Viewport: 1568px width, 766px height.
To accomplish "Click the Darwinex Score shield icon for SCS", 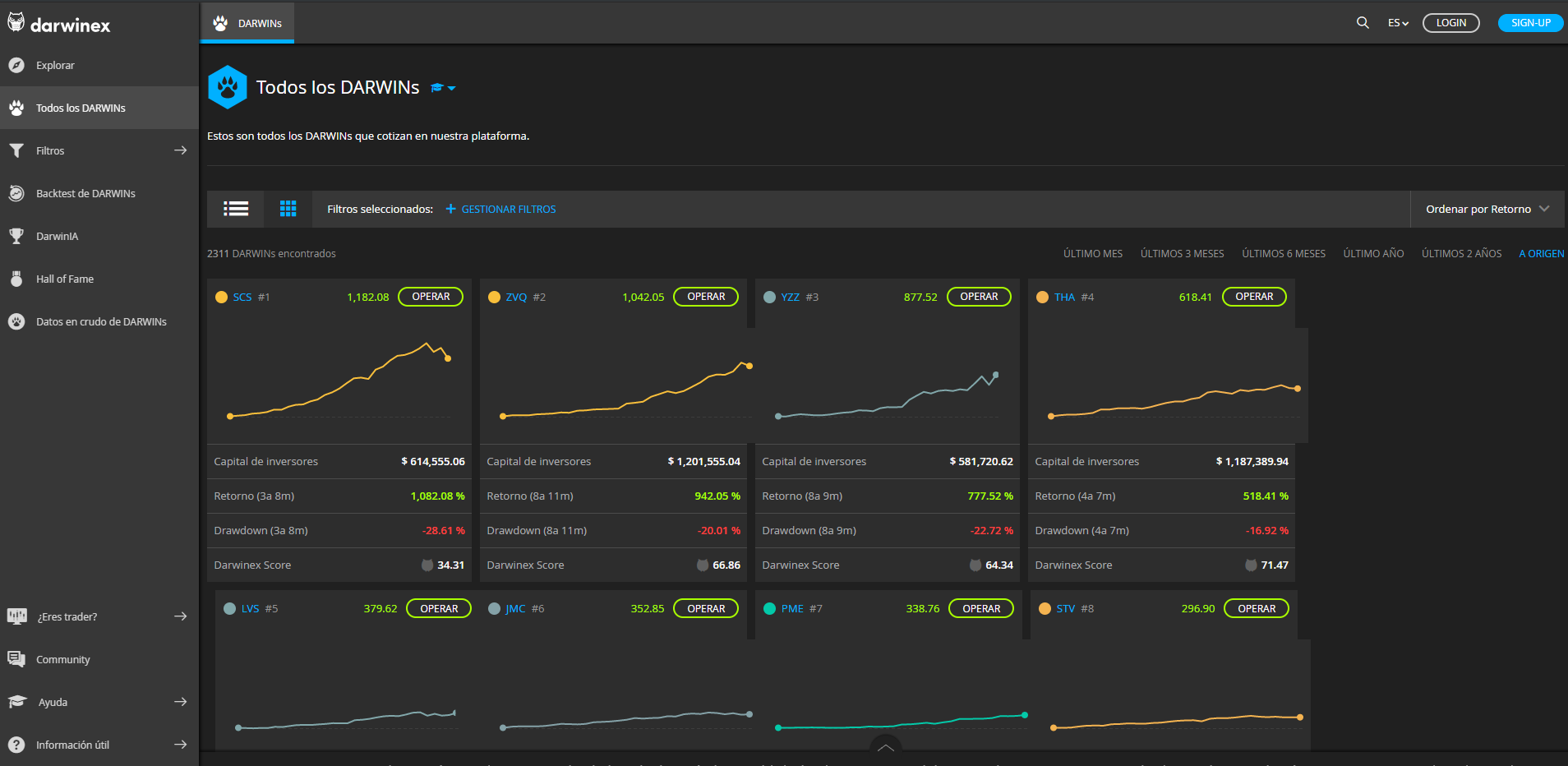I will coord(427,565).
